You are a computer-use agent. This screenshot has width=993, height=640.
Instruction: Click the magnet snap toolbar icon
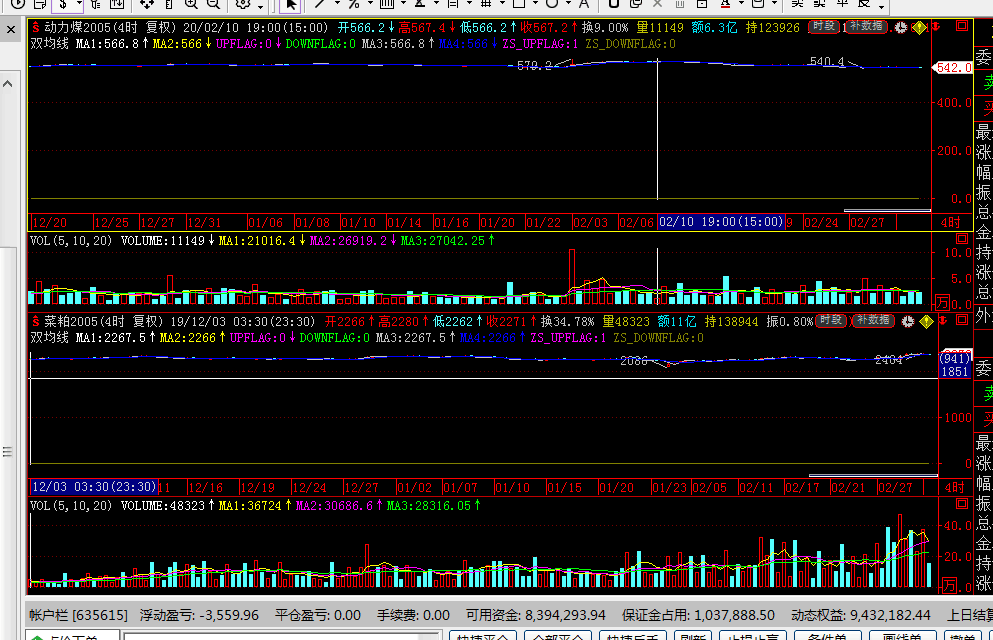614,4
